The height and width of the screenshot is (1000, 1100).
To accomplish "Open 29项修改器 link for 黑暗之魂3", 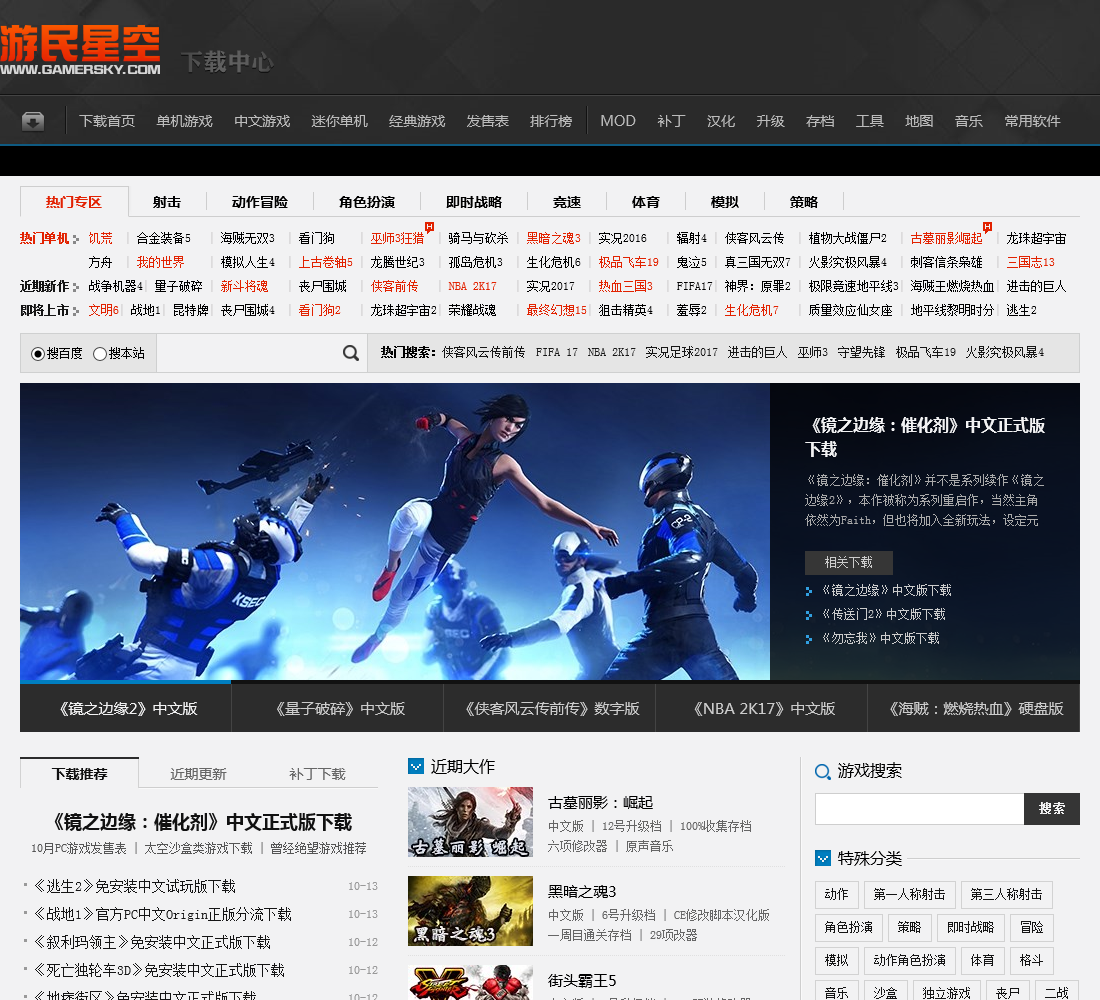I will [673, 935].
